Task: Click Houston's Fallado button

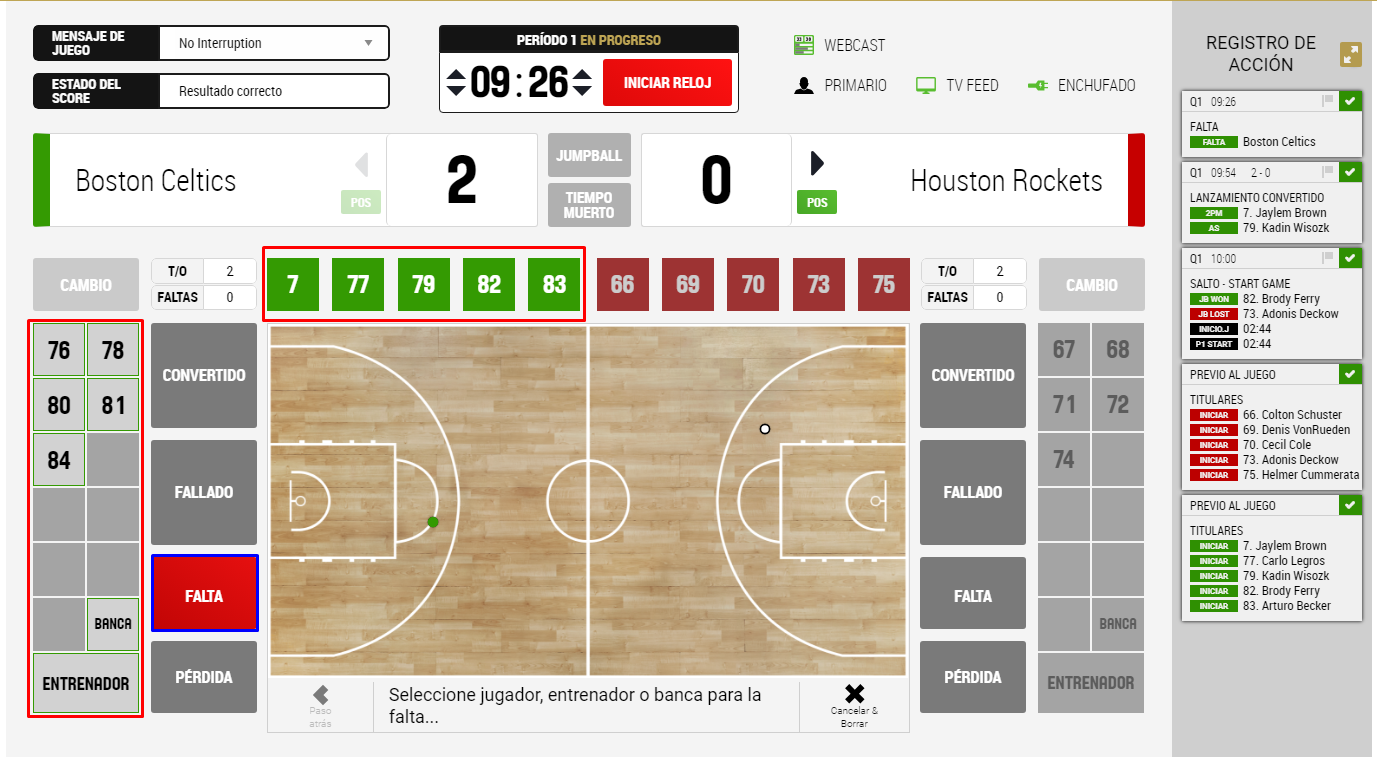Action: click(973, 492)
